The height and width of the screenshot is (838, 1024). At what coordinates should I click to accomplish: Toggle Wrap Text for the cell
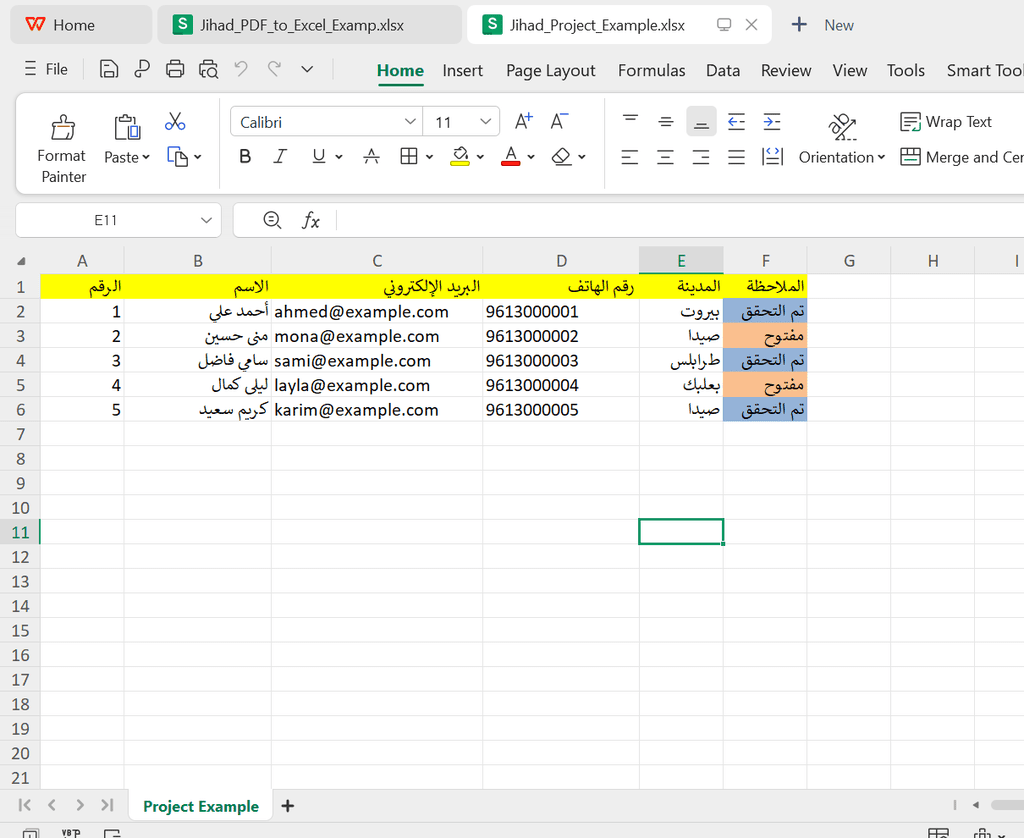[946, 122]
